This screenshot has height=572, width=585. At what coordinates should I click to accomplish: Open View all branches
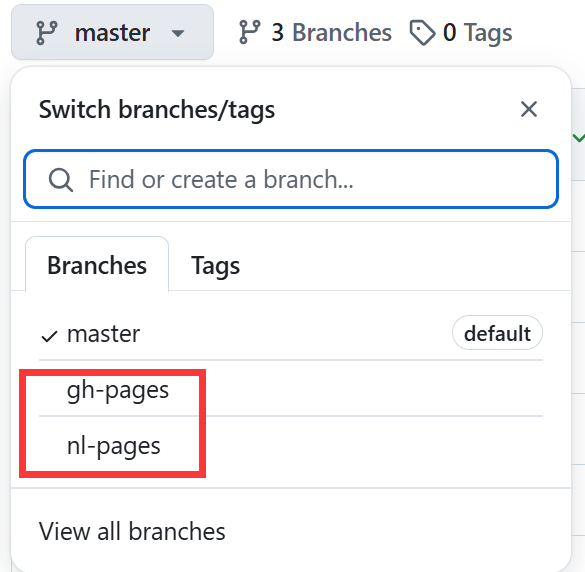click(132, 531)
